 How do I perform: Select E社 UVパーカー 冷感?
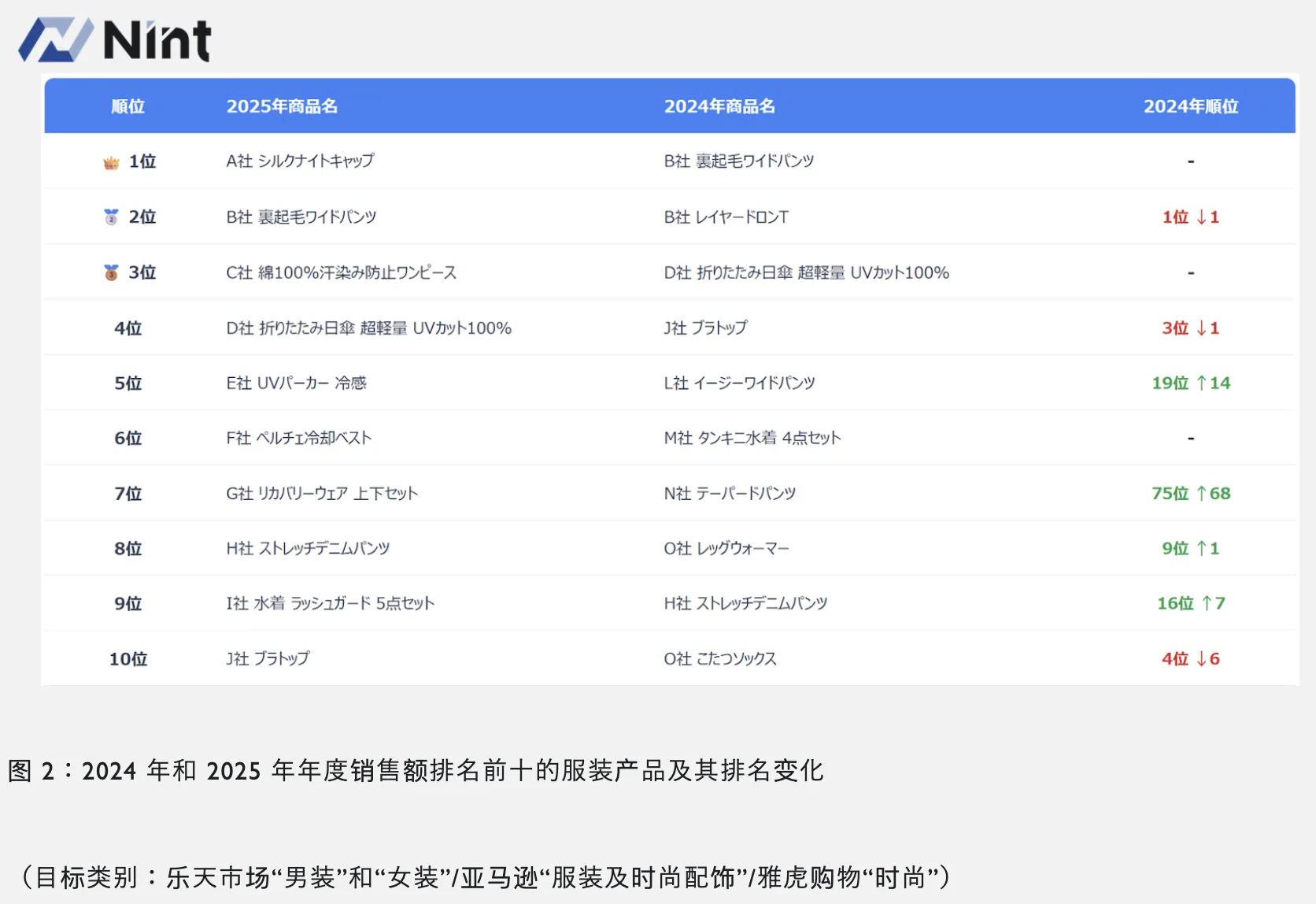click(297, 383)
